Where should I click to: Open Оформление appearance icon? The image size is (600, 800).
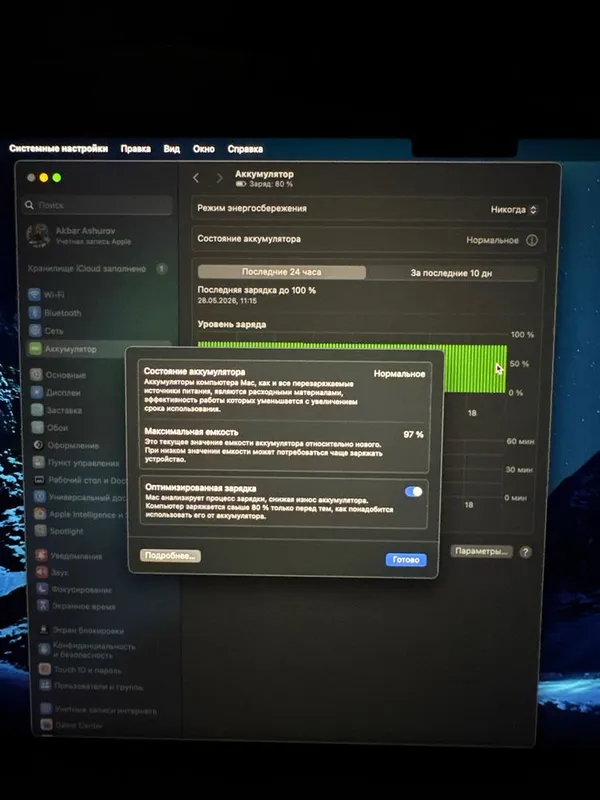pyautogui.click(x=38, y=445)
